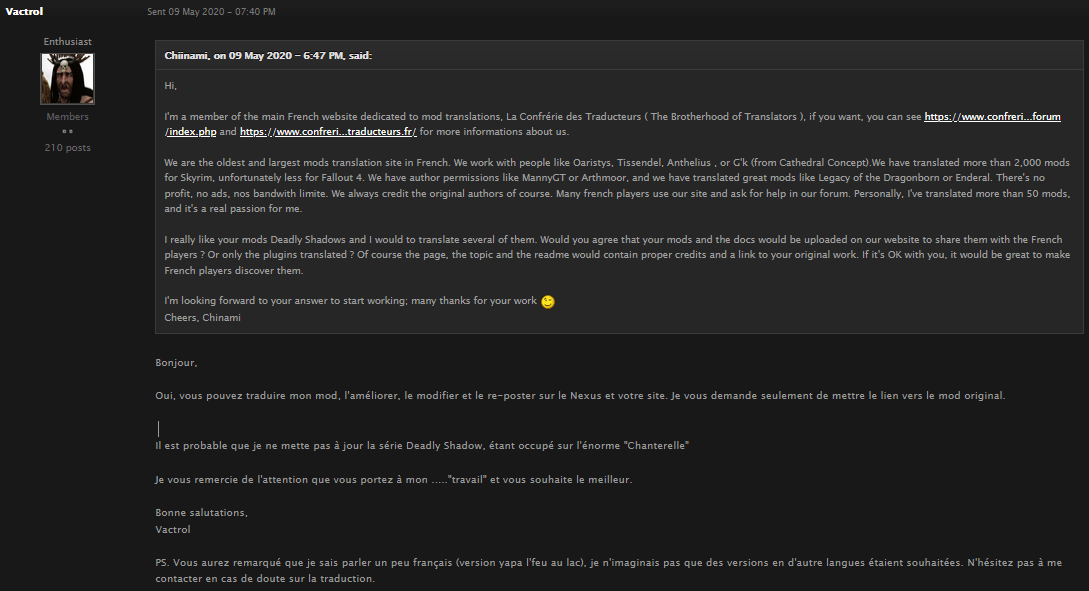The height and width of the screenshot is (591, 1089).
Task: Click the member pips under Members
Action: click(x=67, y=131)
